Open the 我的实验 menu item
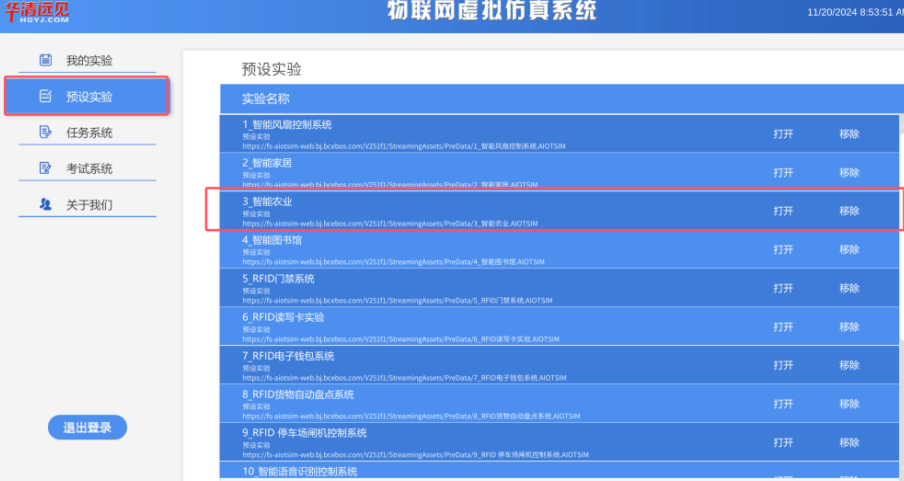The height and width of the screenshot is (481, 904). pos(89,61)
